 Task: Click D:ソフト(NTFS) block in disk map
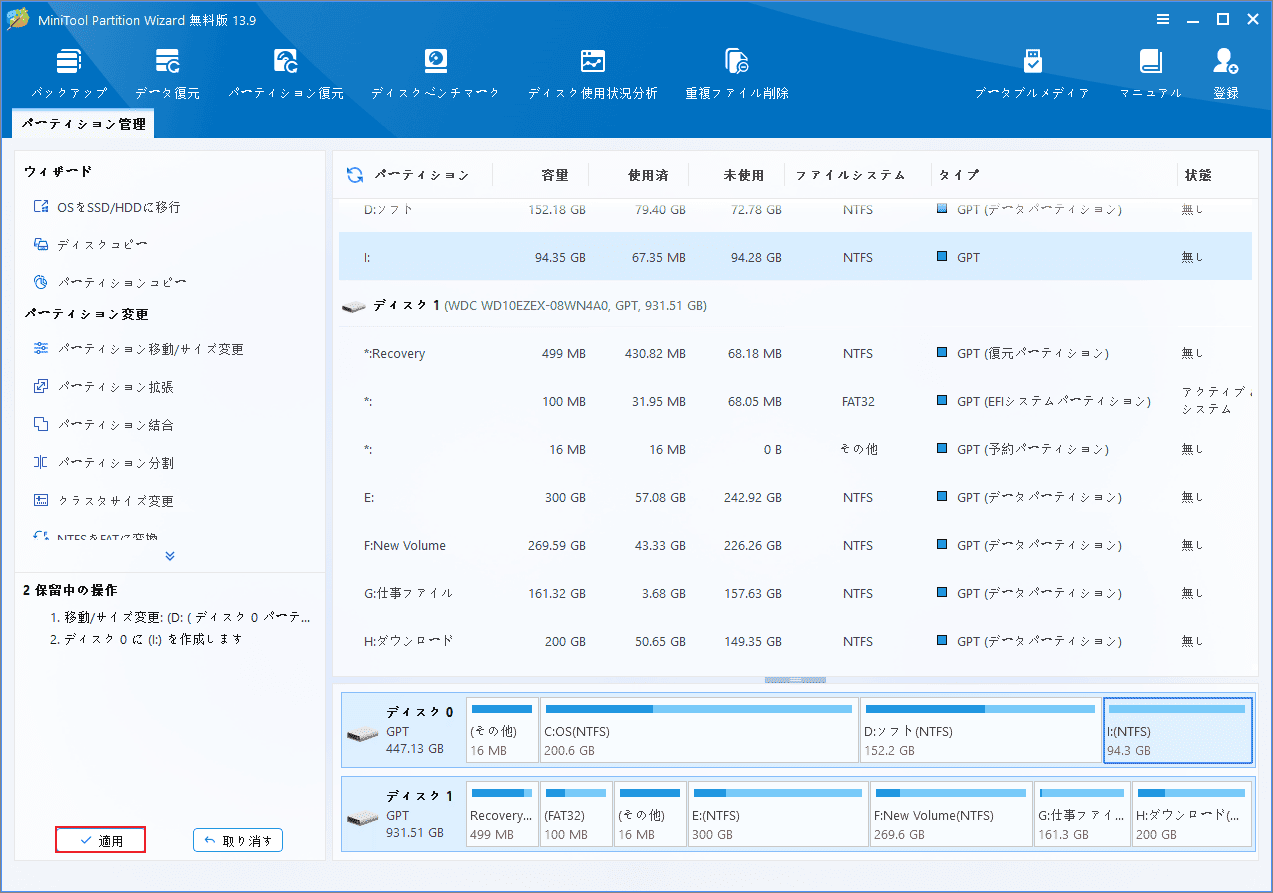pos(980,730)
